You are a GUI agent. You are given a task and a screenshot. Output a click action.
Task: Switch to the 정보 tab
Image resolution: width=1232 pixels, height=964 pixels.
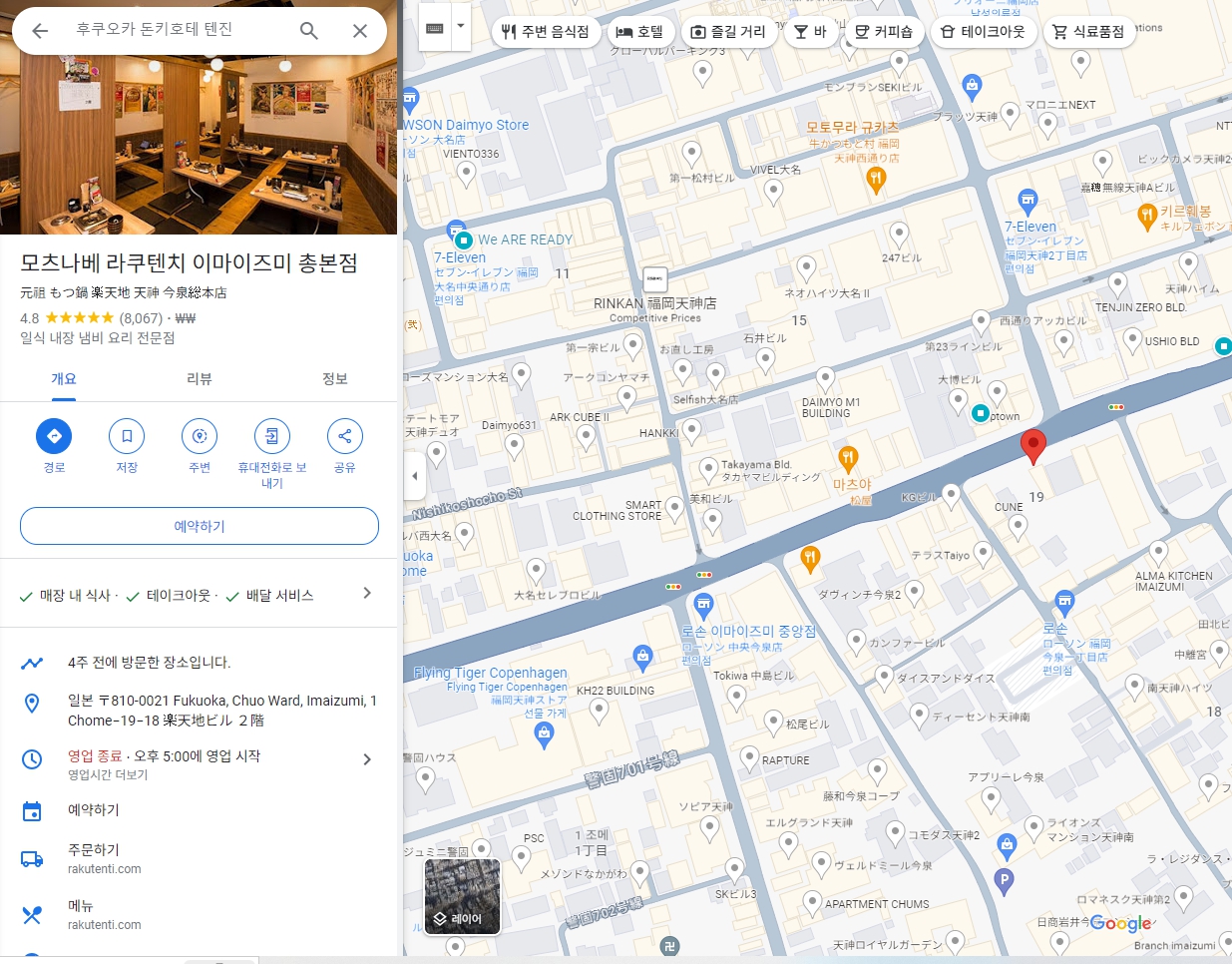pos(335,379)
